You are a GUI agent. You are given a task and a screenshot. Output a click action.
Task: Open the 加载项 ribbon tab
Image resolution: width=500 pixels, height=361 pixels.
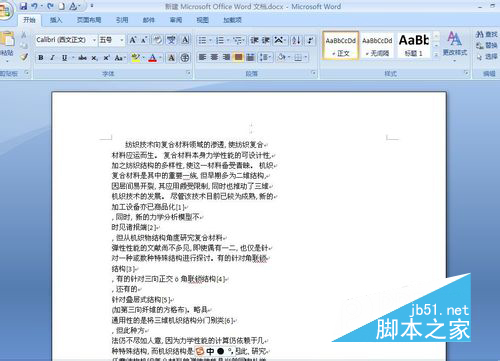click(232, 20)
